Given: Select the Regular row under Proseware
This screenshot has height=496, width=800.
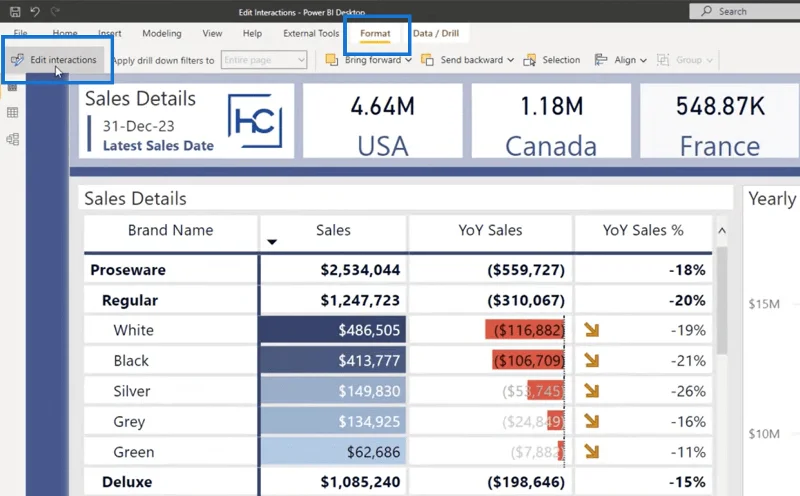Looking at the screenshot, I should [398, 300].
